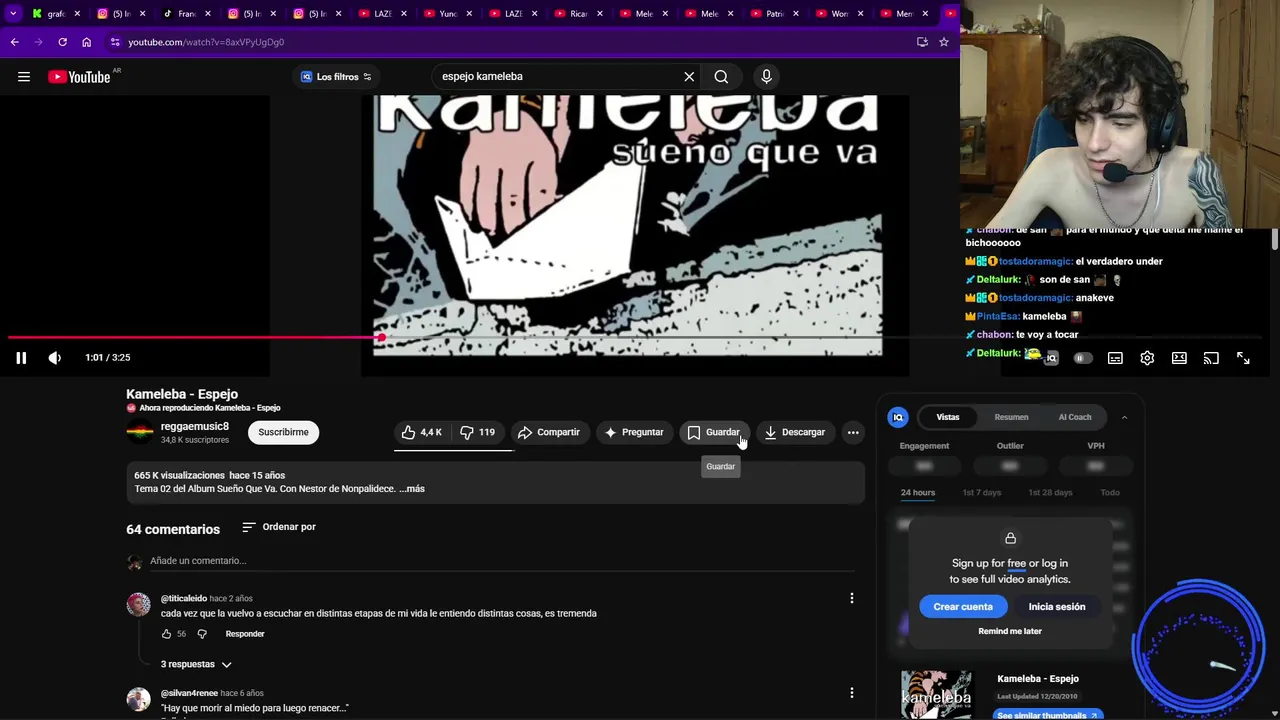Click the magnifier search button
1280x720 pixels.
tap(721, 77)
